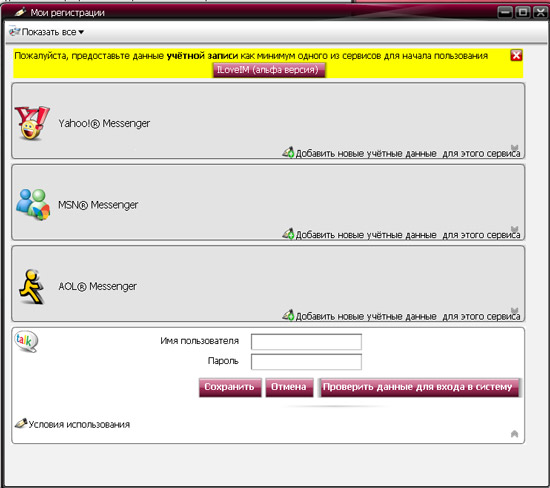The width and height of the screenshot is (550, 488).
Task: Maximize the Мои регистрации window
Action: (523, 13)
